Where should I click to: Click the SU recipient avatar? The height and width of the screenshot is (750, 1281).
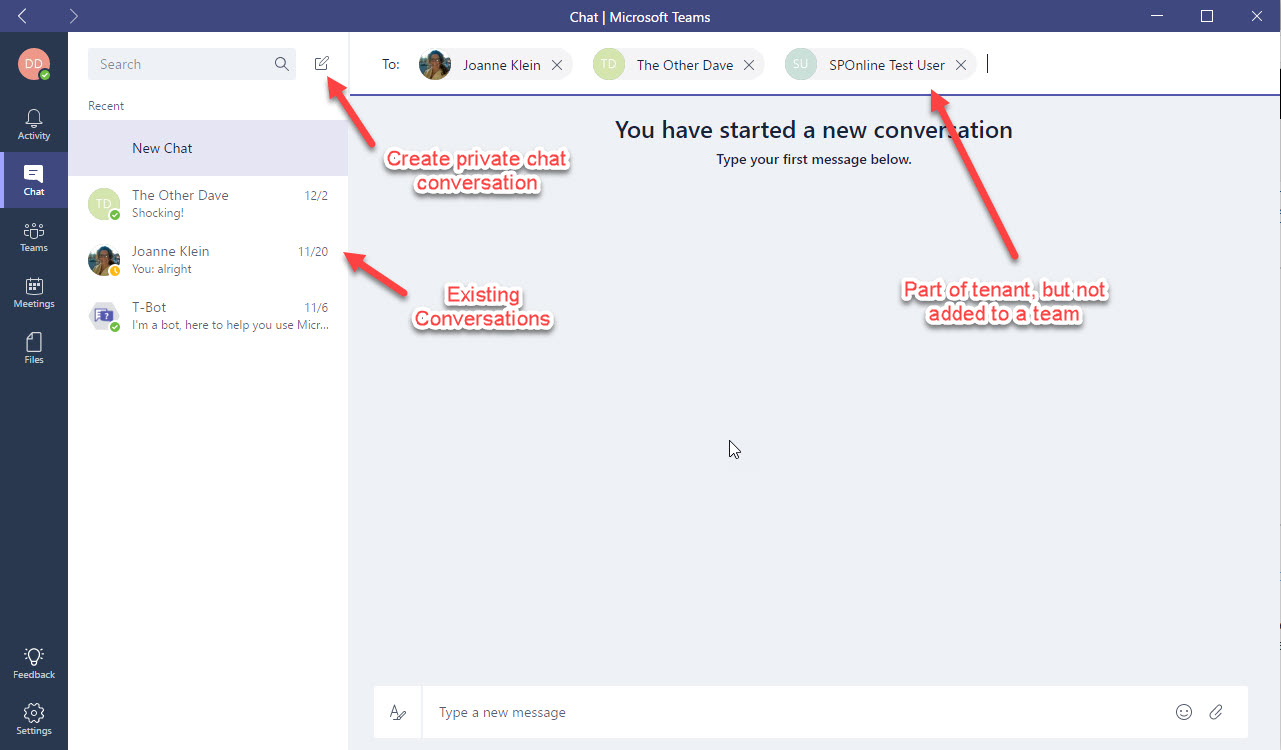(801, 65)
